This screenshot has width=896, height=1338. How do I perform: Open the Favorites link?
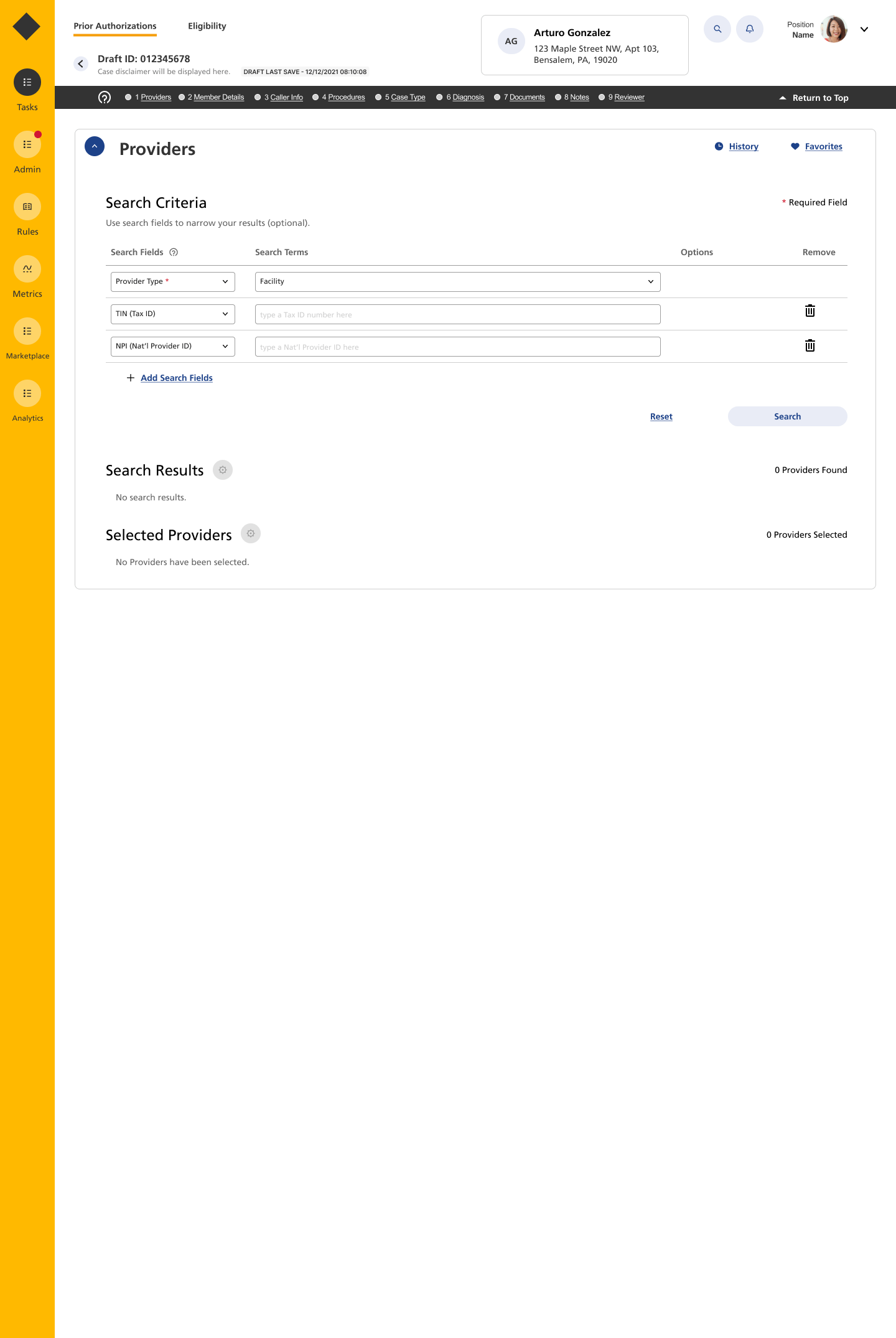[823, 147]
